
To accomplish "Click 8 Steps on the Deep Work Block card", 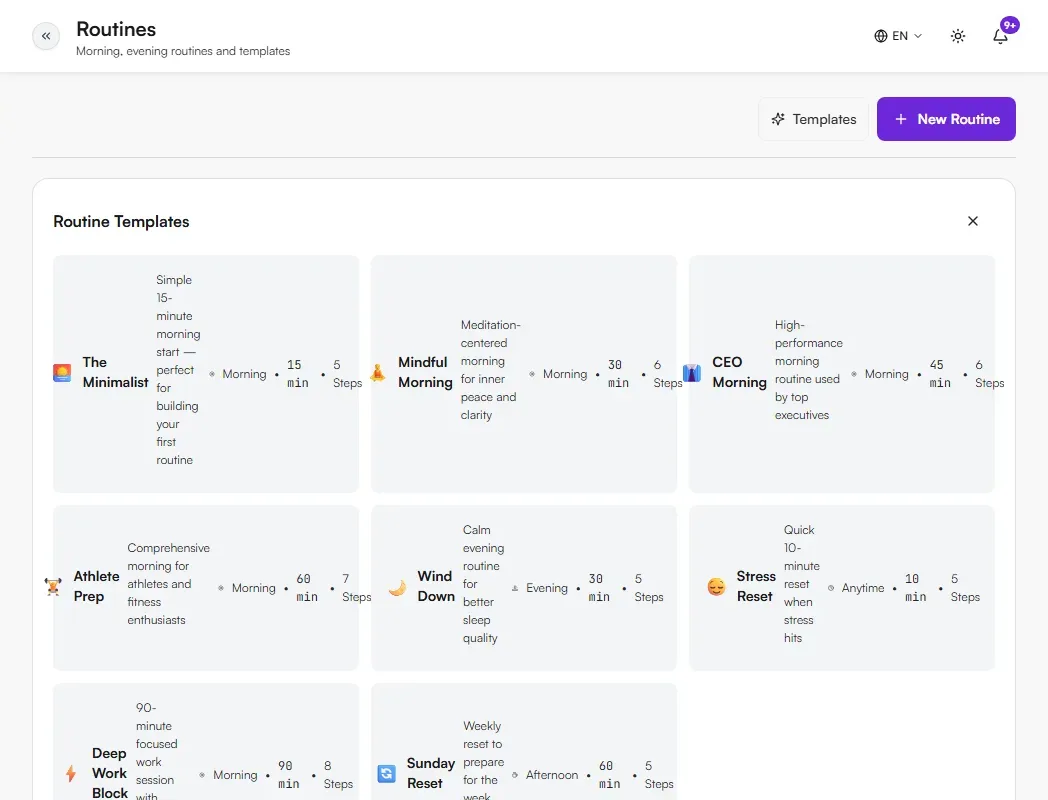I will click(338, 775).
